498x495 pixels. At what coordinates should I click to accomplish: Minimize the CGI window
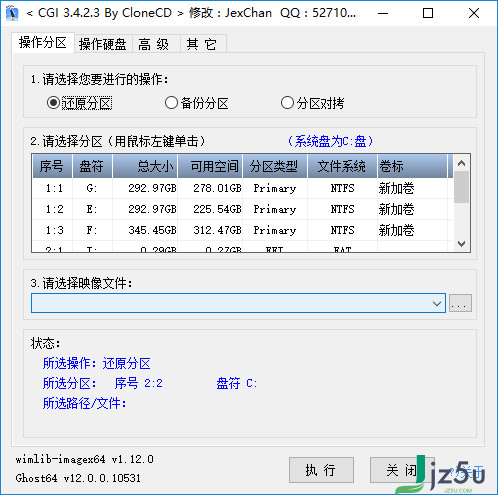coord(383,13)
